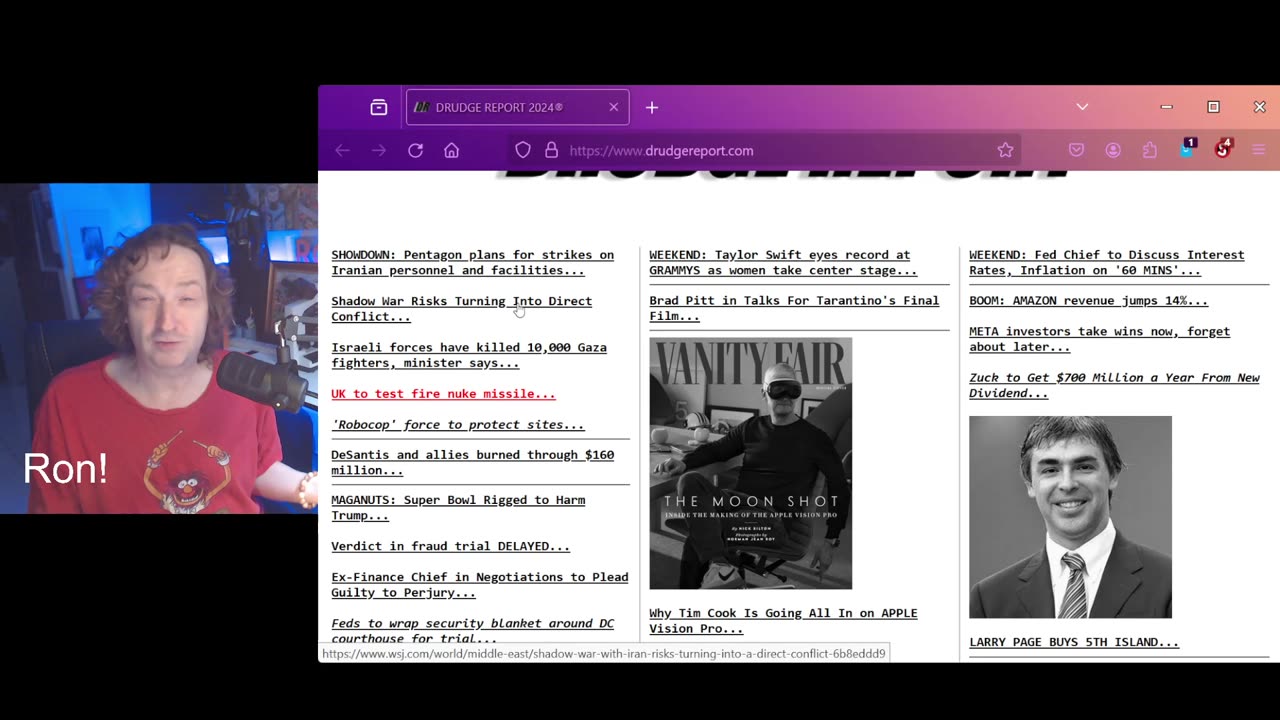
Task: Go forward one page
Action: [378, 150]
